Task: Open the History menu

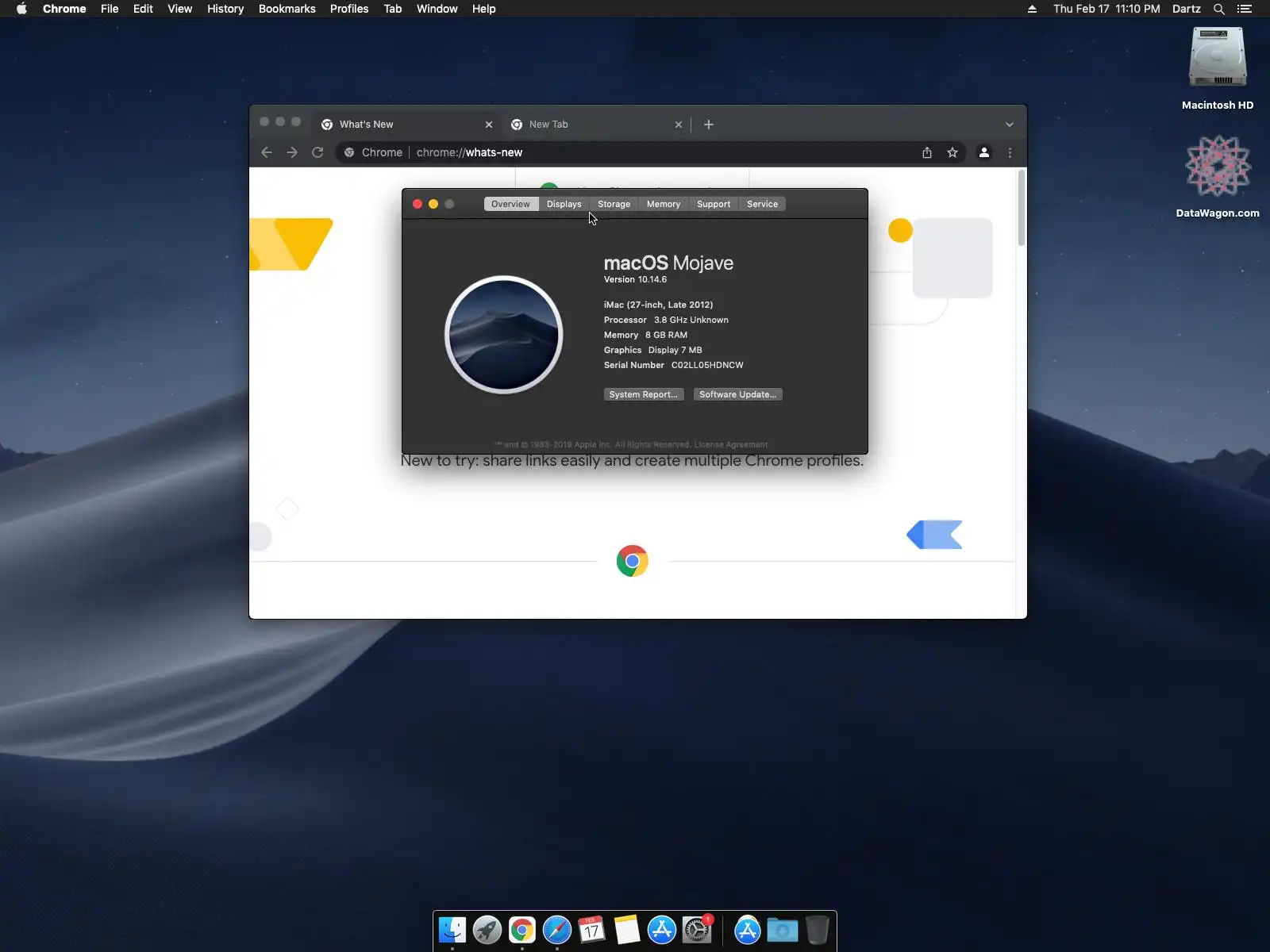Action: pyautogui.click(x=225, y=9)
